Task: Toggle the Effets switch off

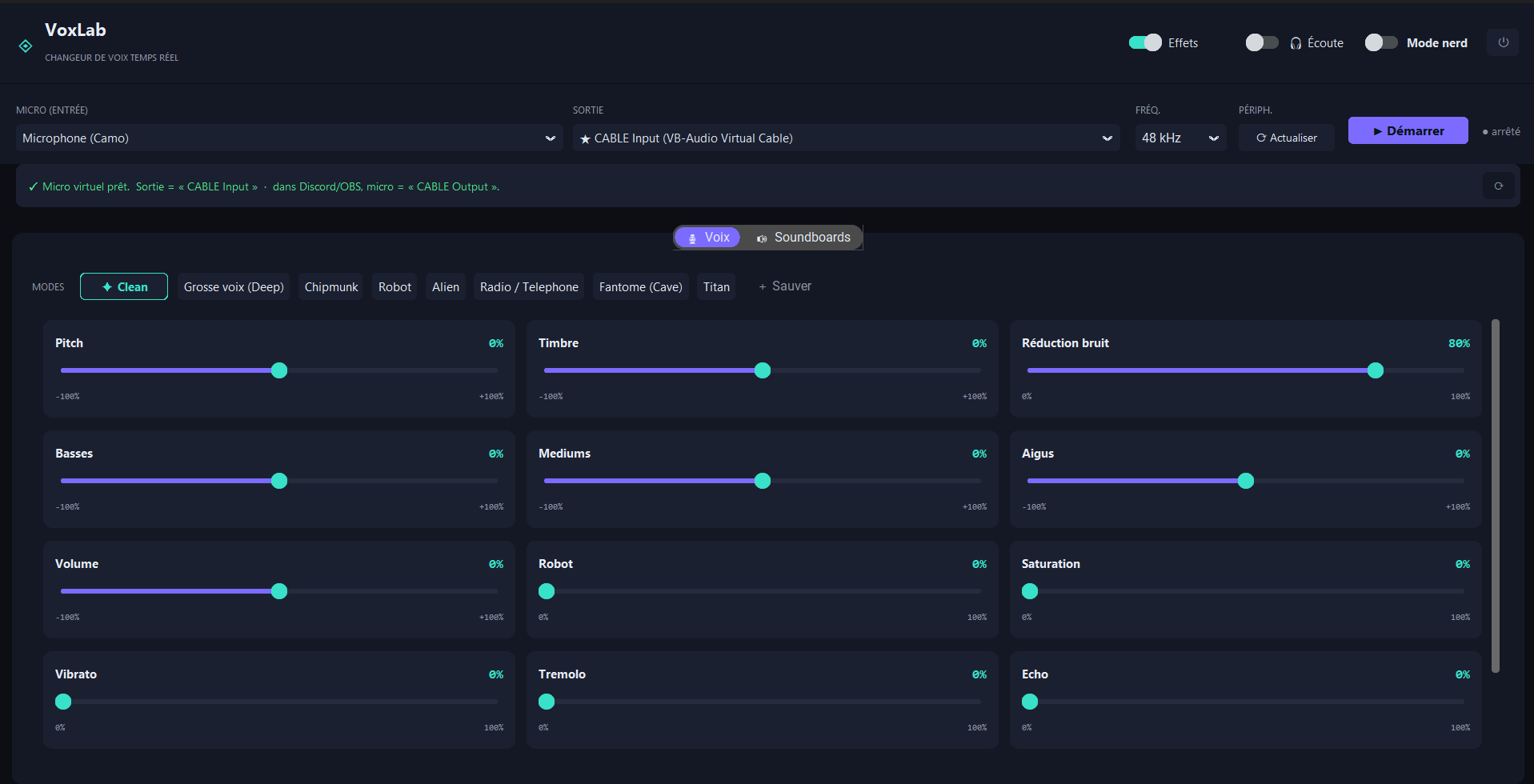Action: point(1145,42)
